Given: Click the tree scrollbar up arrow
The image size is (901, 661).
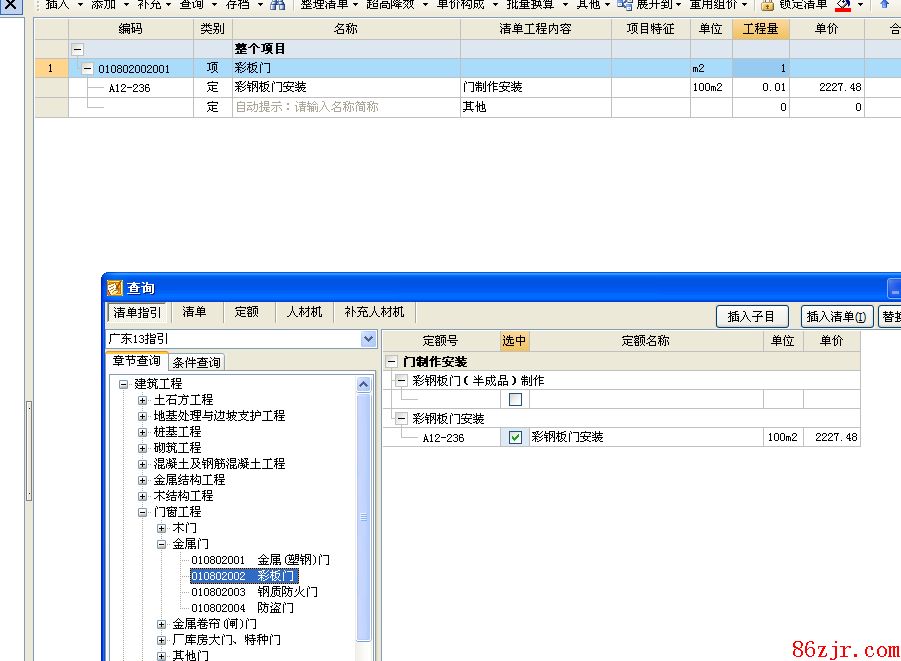Looking at the screenshot, I should (364, 384).
